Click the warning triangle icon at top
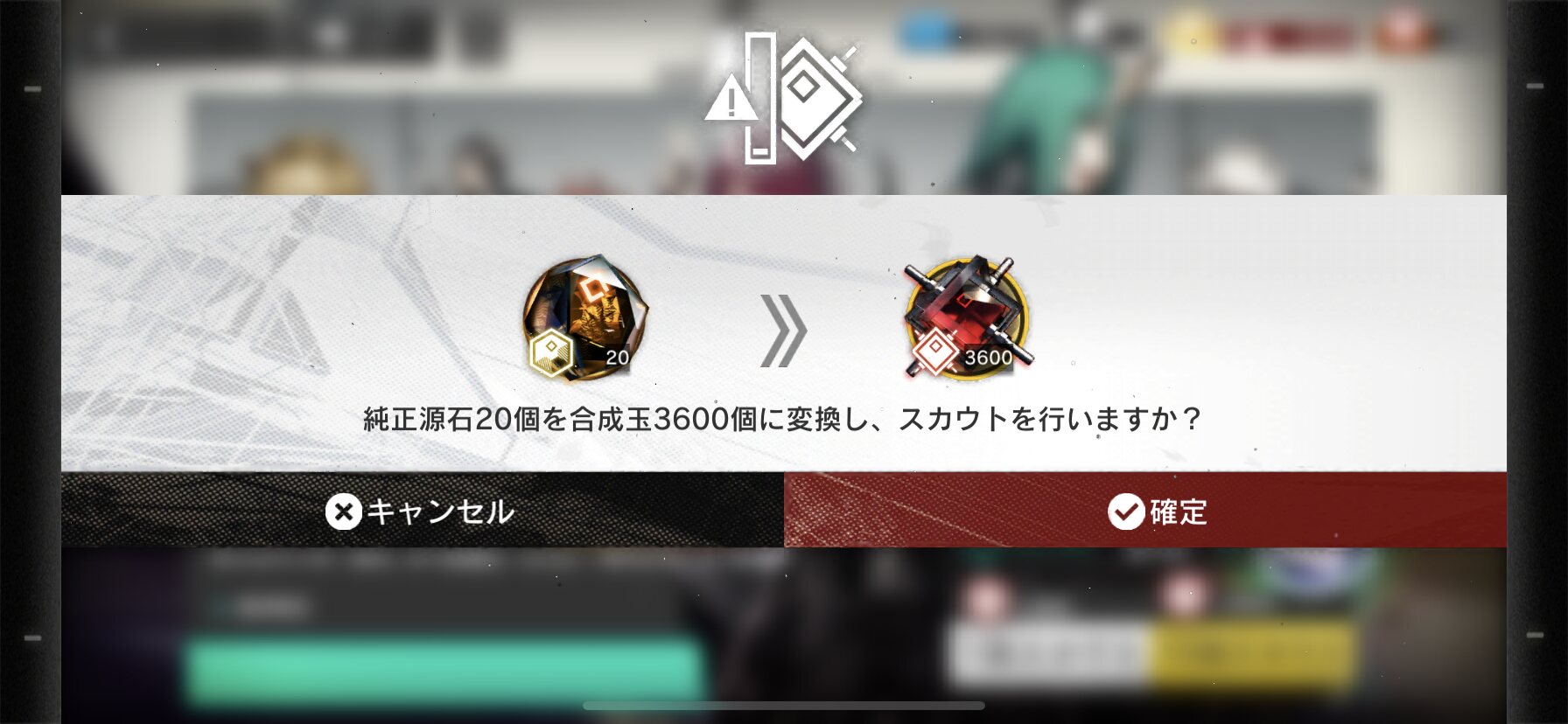Image resolution: width=1568 pixels, height=724 pixels. coord(731,97)
